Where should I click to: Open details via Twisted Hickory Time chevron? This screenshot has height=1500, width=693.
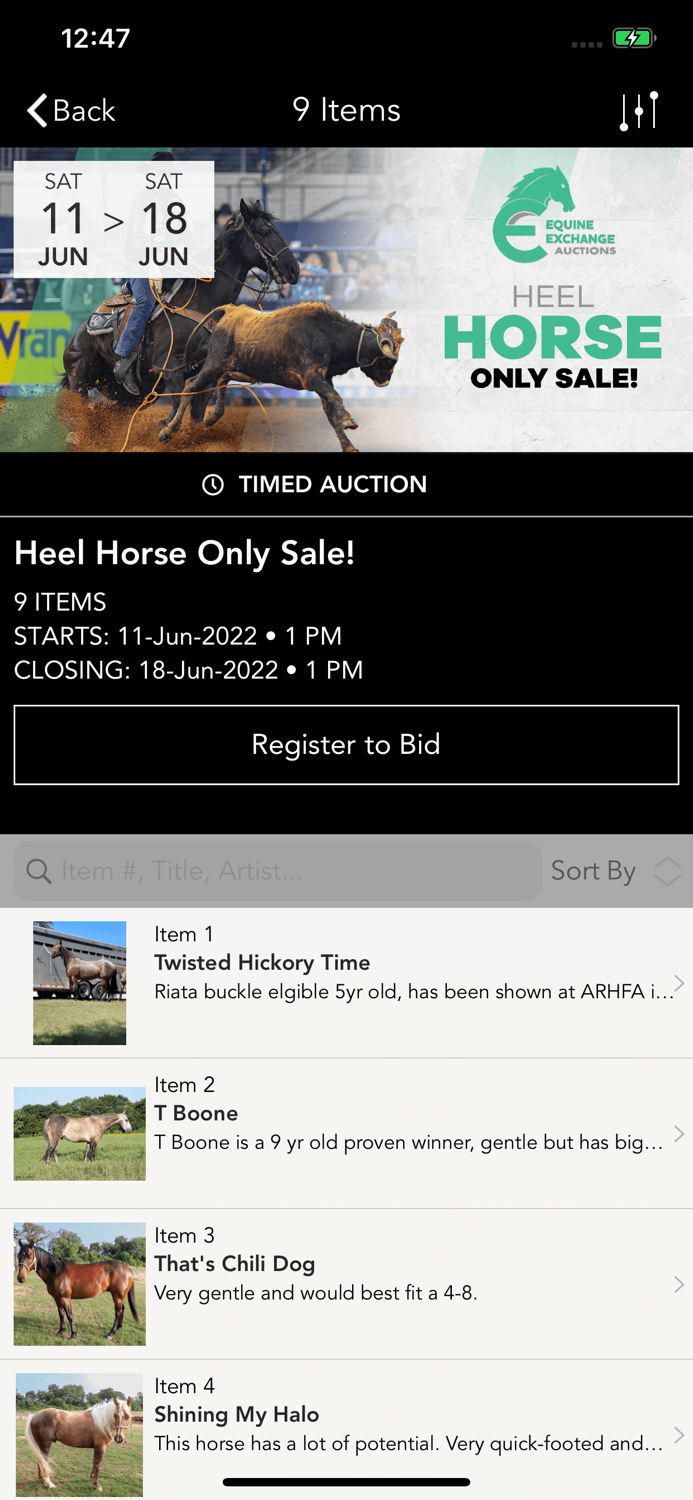coord(677,983)
